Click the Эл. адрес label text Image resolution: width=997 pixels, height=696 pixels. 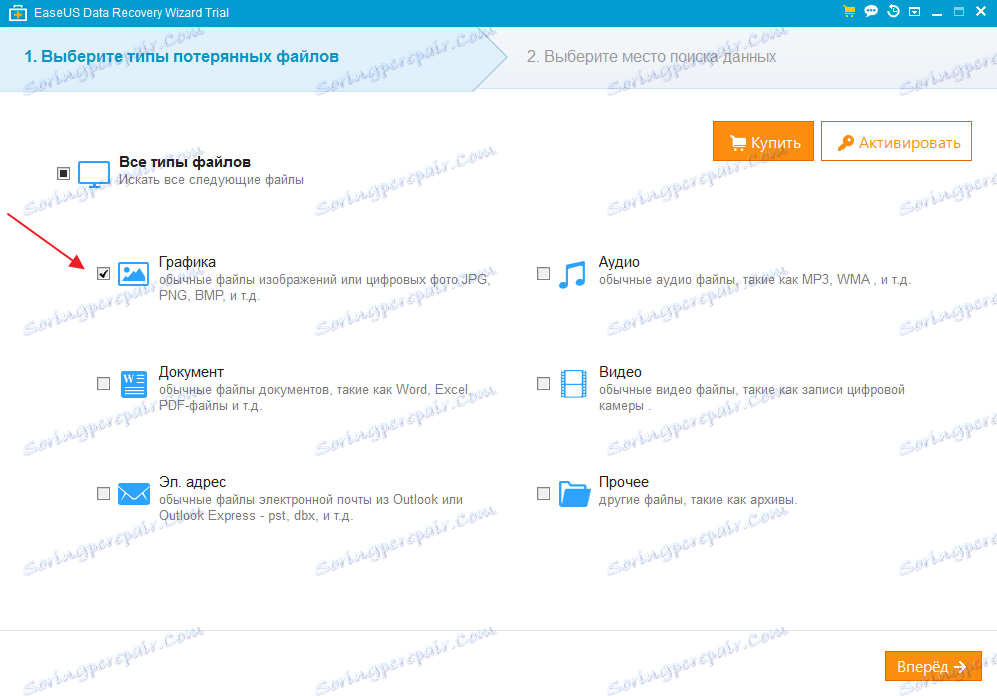click(x=192, y=482)
